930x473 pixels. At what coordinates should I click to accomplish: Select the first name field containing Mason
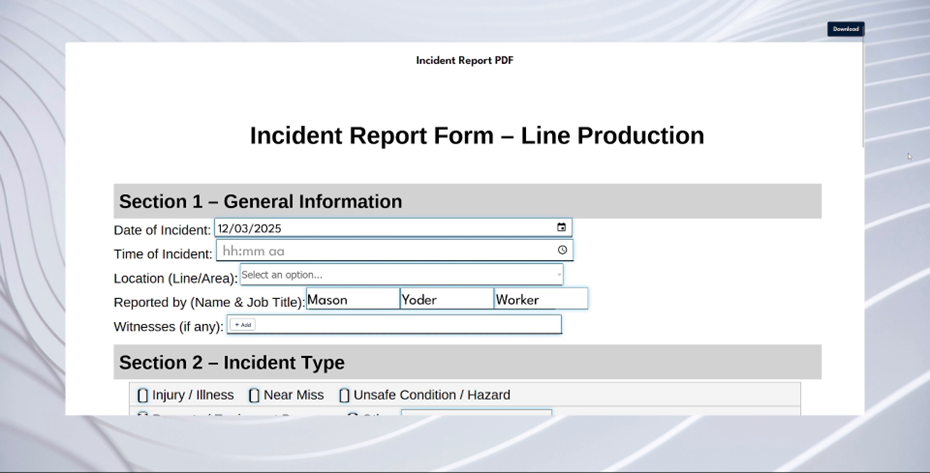pyautogui.click(x=352, y=299)
